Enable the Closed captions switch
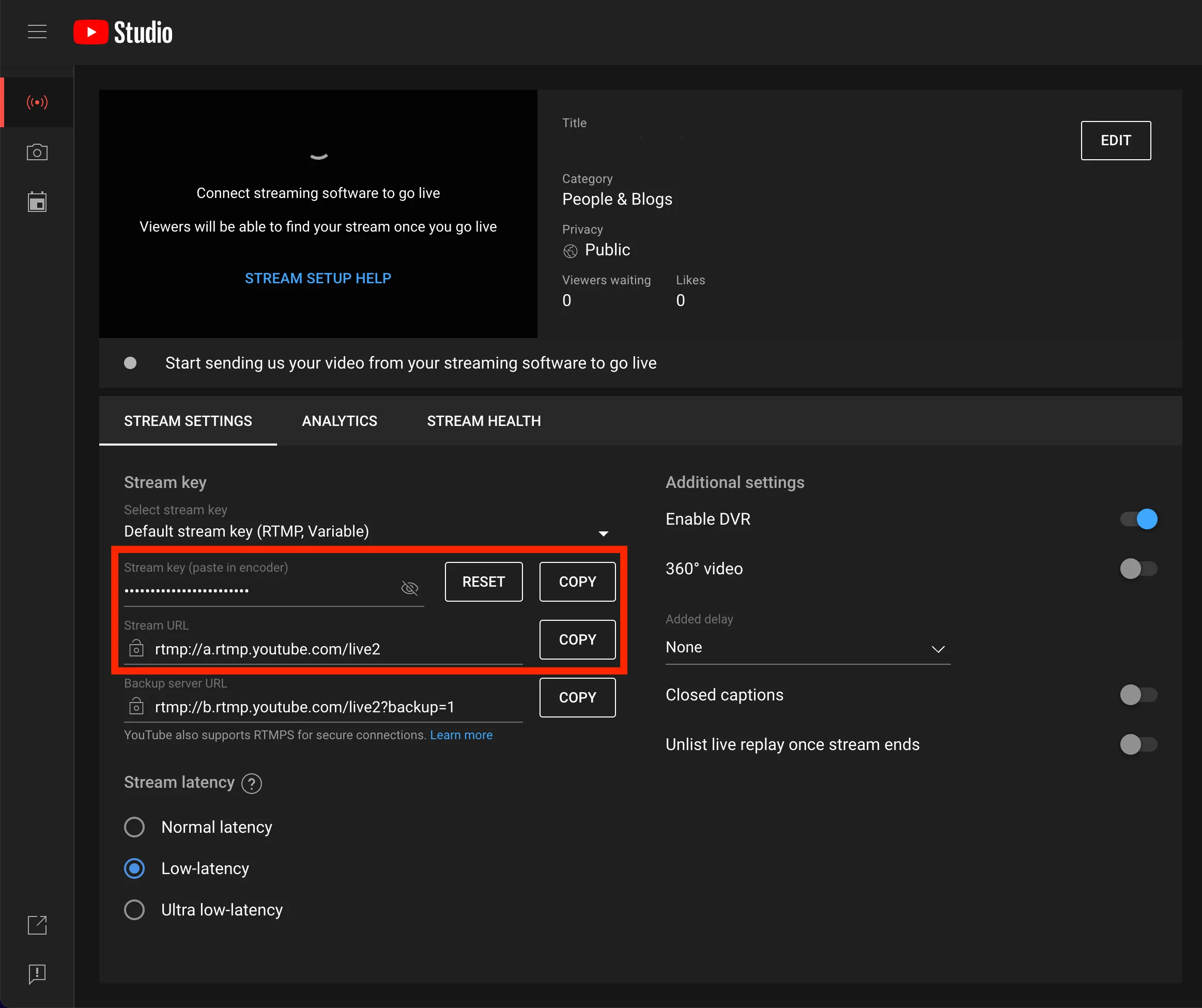The width and height of the screenshot is (1202, 1008). point(1138,695)
